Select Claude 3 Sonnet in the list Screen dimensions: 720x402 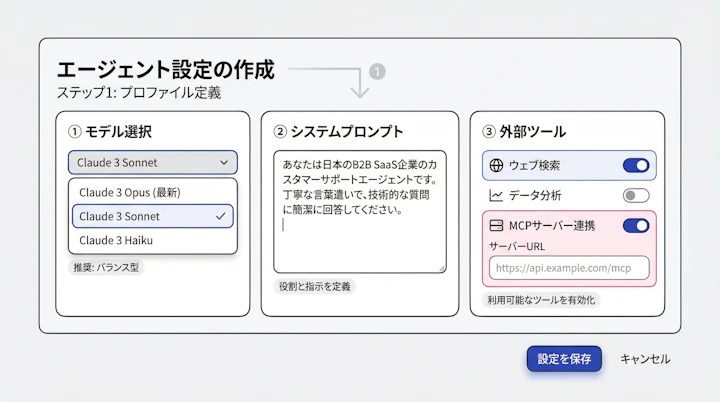point(153,216)
